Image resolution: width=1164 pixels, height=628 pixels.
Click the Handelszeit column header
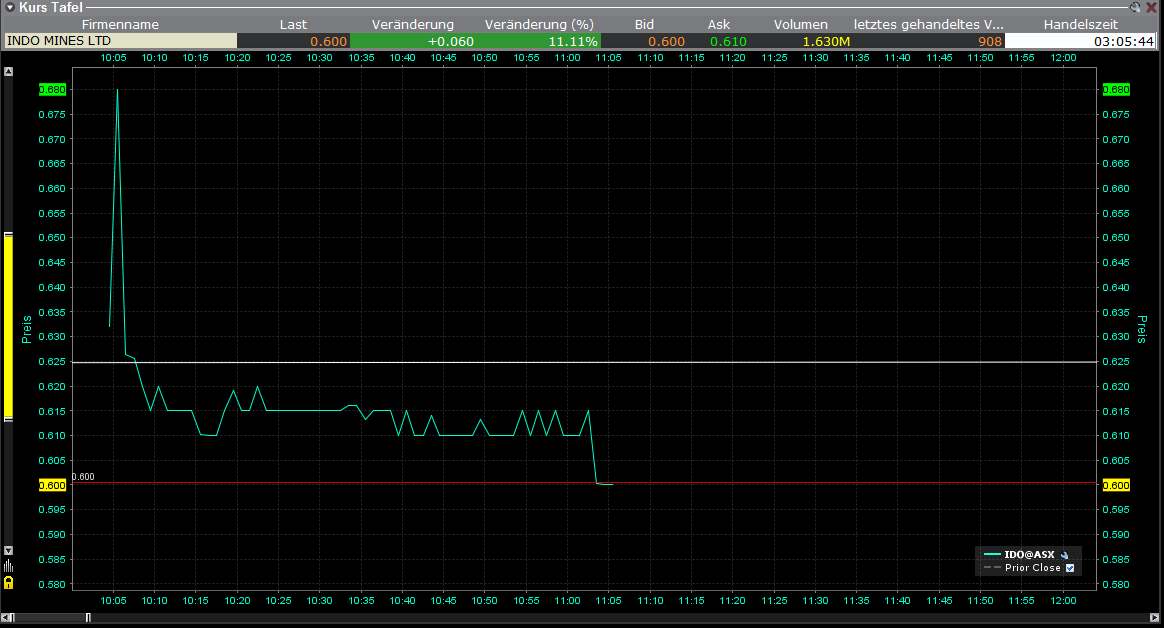point(1081,24)
